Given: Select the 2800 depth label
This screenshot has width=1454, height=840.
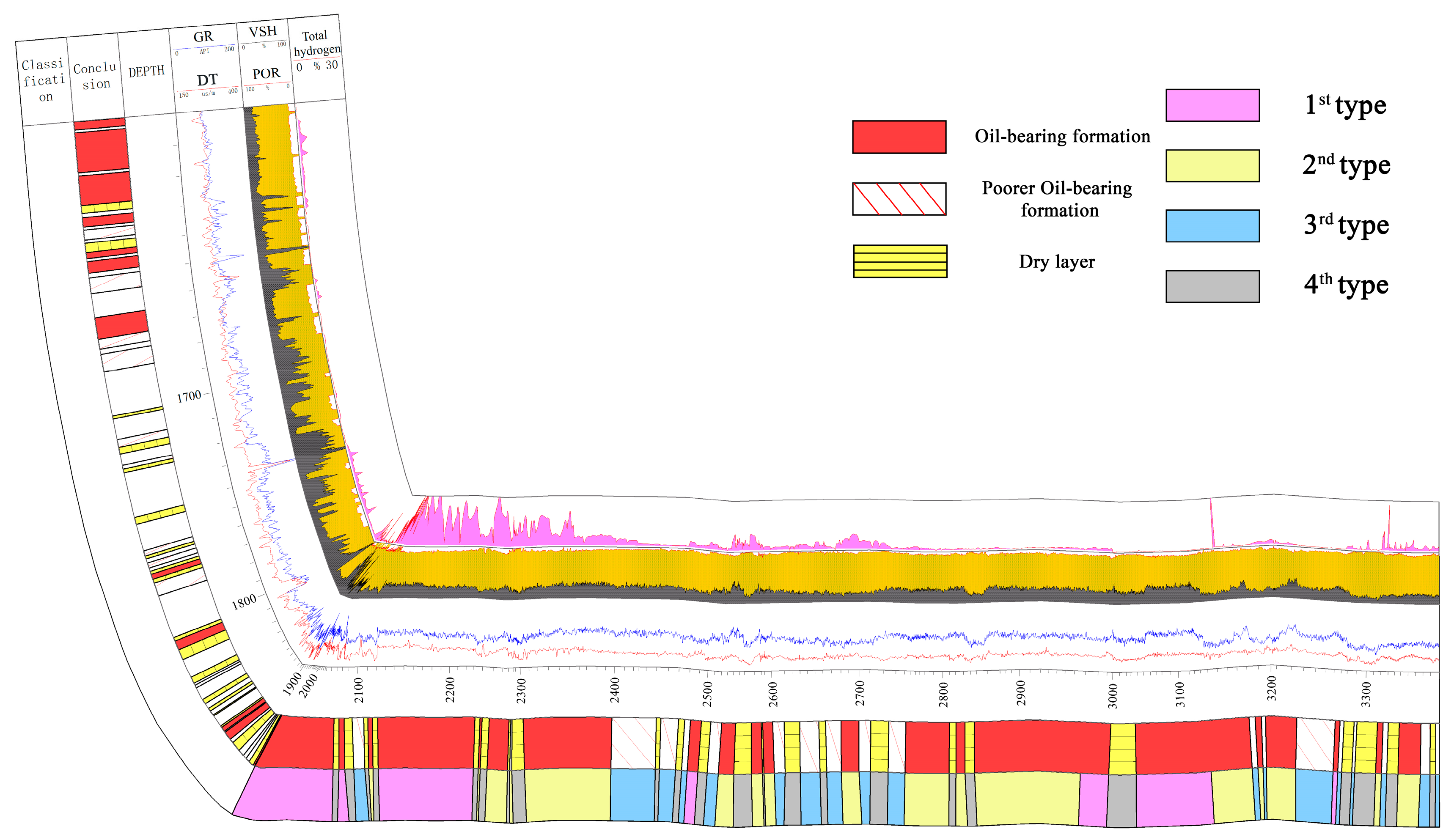Looking at the screenshot, I should point(943,695).
